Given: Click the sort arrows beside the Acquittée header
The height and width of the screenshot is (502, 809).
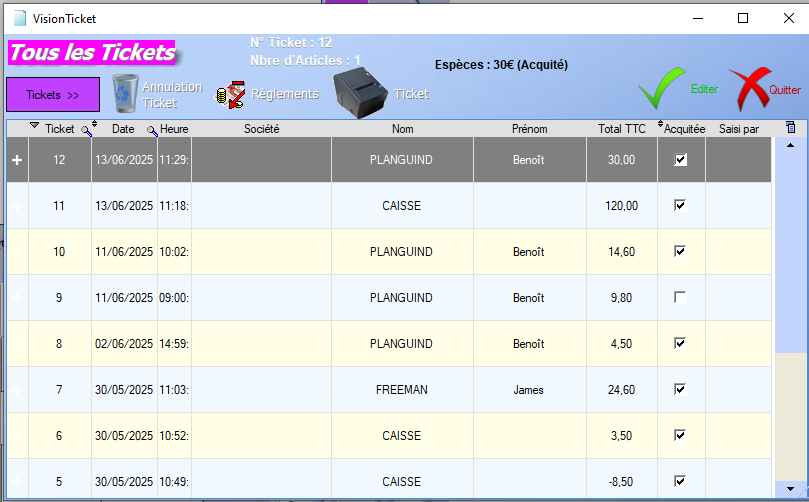Looking at the screenshot, I should 660,126.
